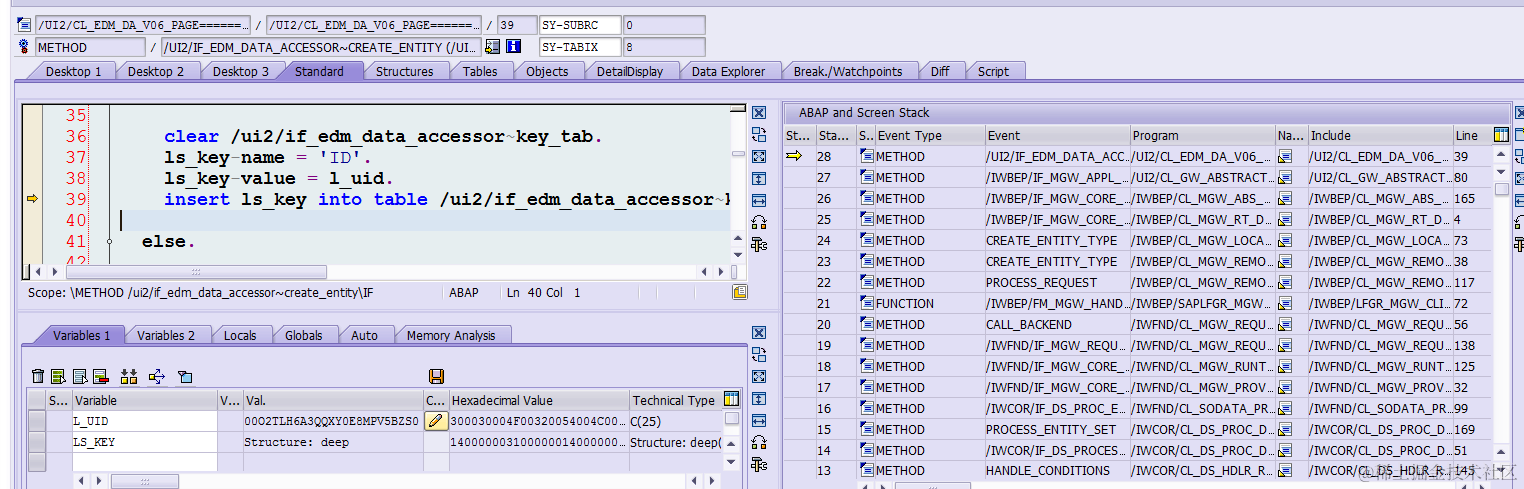
Task: Open variables table column layout icon
Action: (732, 399)
